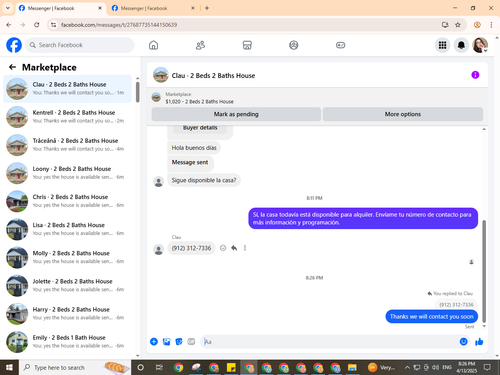Send a thumbs up like
Image resolution: width=500 pixels, height=375 pixels.
(479, 342)
